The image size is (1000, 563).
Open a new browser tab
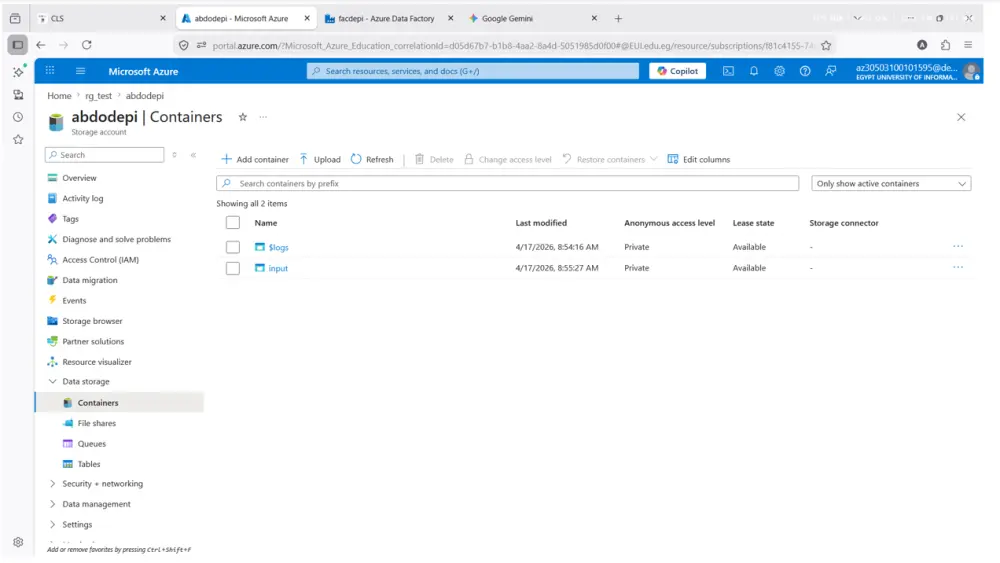pos(618,18)
